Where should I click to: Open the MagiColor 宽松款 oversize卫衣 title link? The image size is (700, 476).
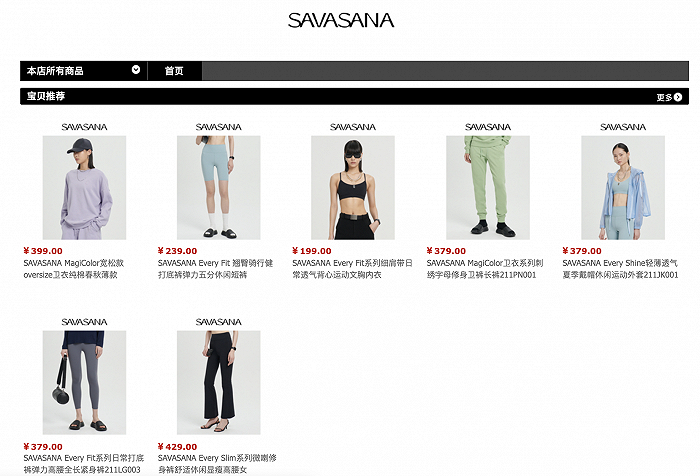point(74,269)
